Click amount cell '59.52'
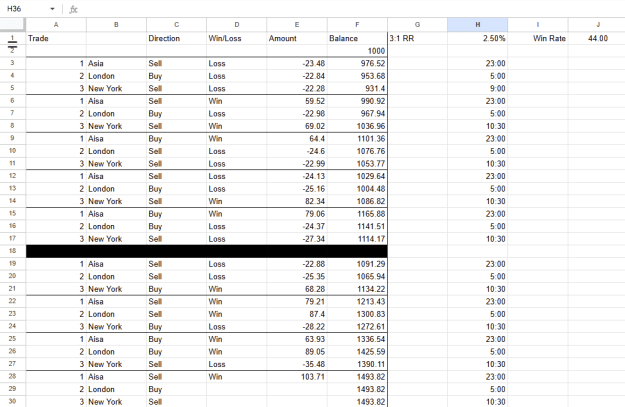Screen dimensions: 625x407 [297, 101]
